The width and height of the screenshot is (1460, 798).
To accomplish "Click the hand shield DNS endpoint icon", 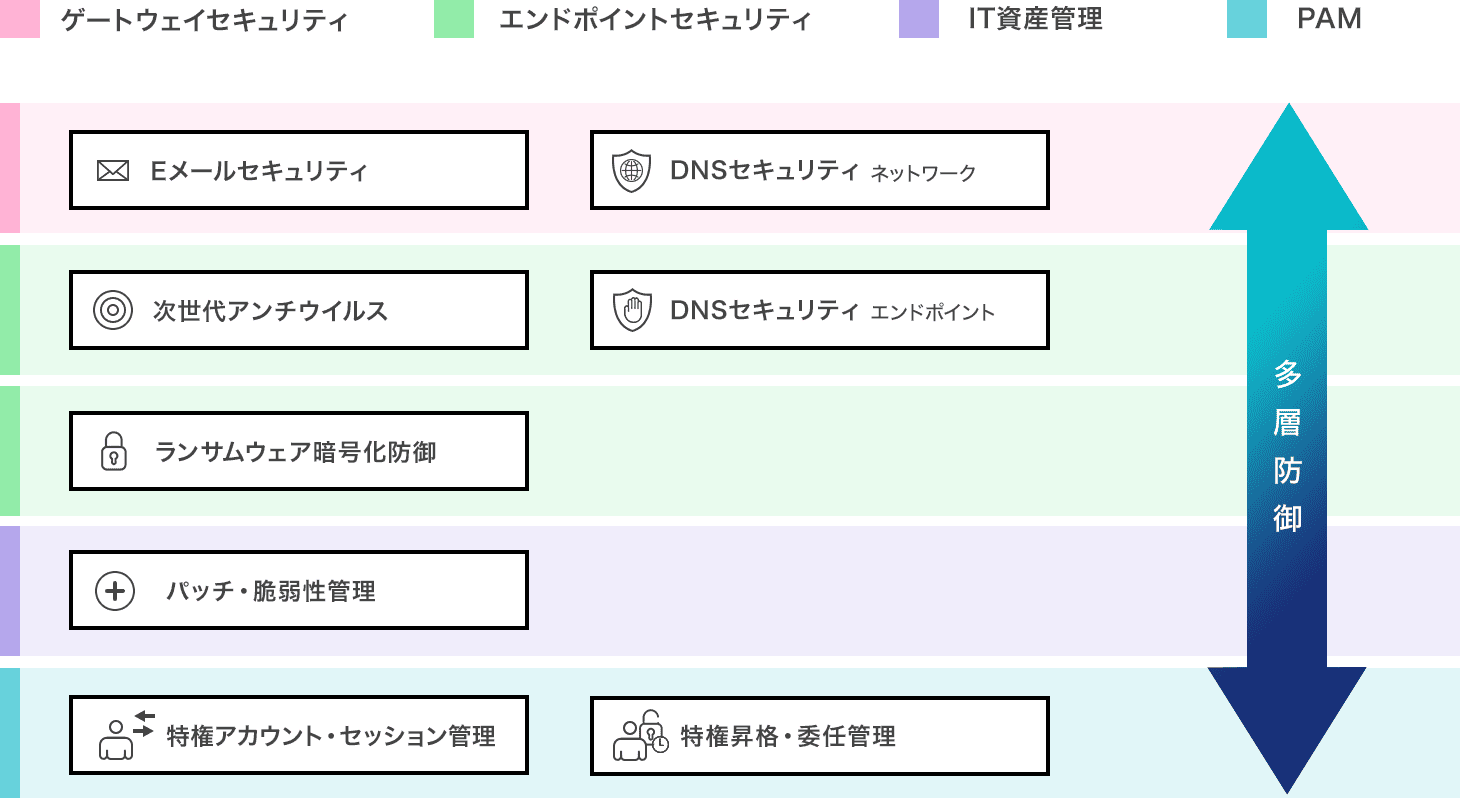I will pos(631,310).
